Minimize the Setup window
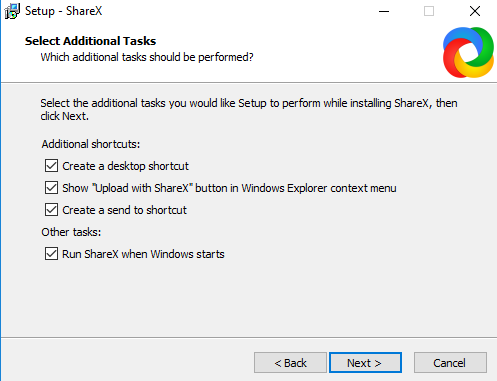This screenshot has height=381, width=497. tap(384, 11)
